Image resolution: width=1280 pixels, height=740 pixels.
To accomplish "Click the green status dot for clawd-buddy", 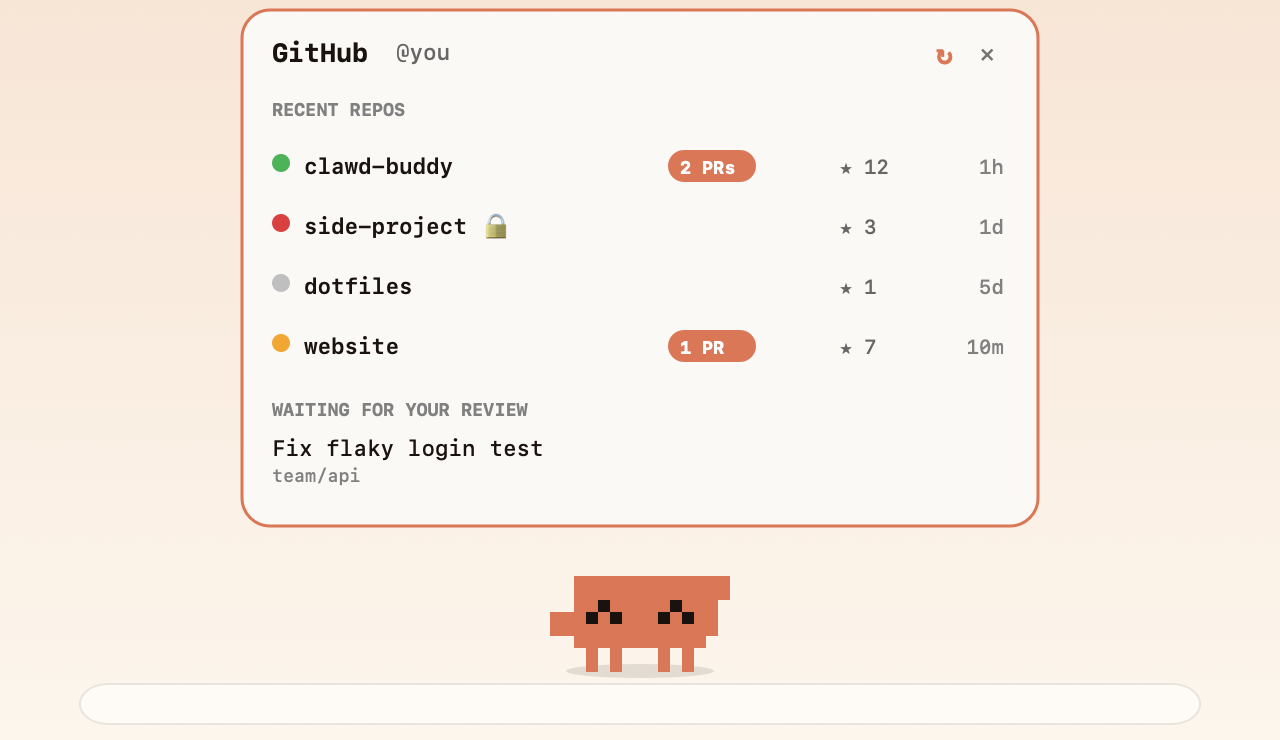I will pos(281,163).
